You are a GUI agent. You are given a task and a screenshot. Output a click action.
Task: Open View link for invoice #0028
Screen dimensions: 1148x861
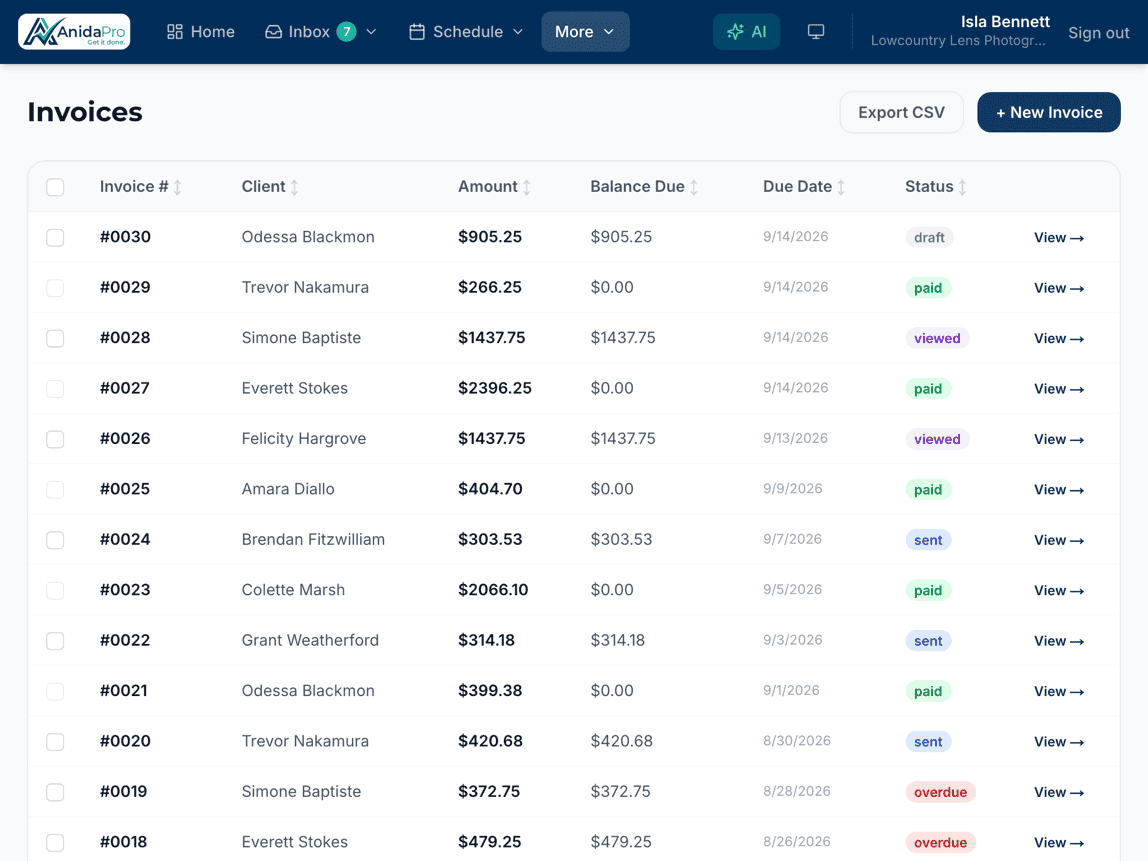coord(1059,339)
